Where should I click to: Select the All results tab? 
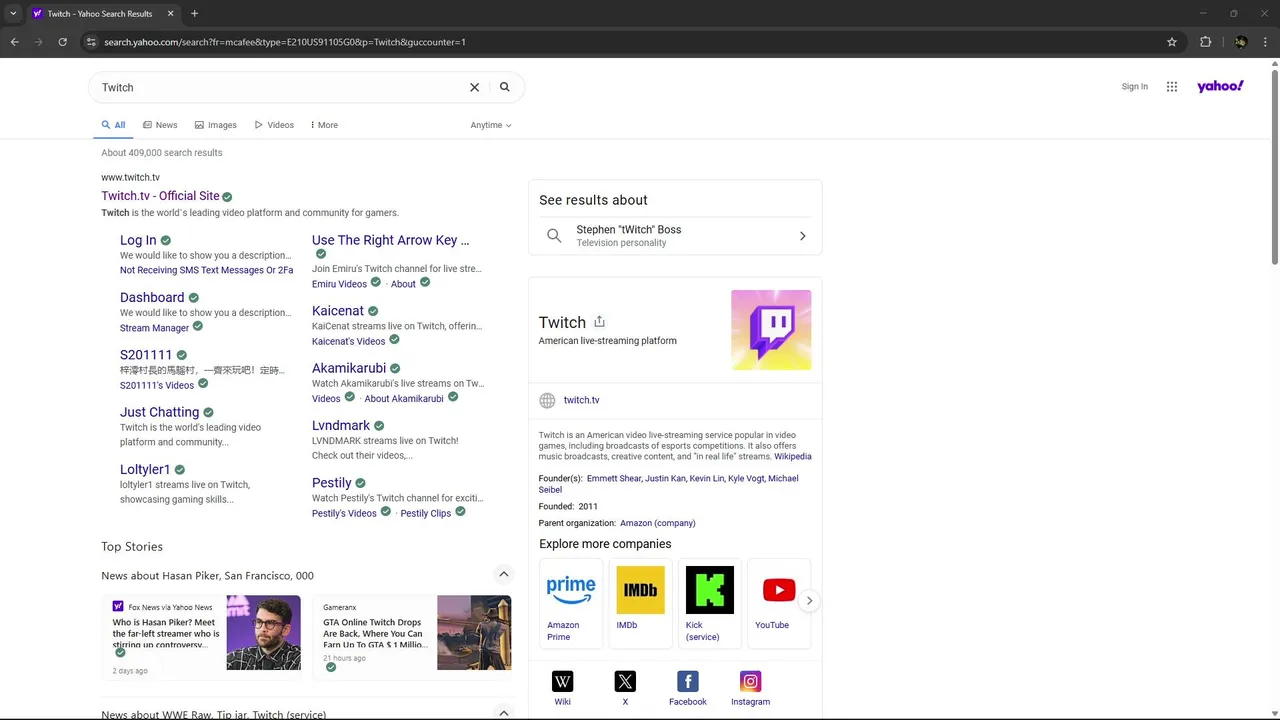click(113, 125)
